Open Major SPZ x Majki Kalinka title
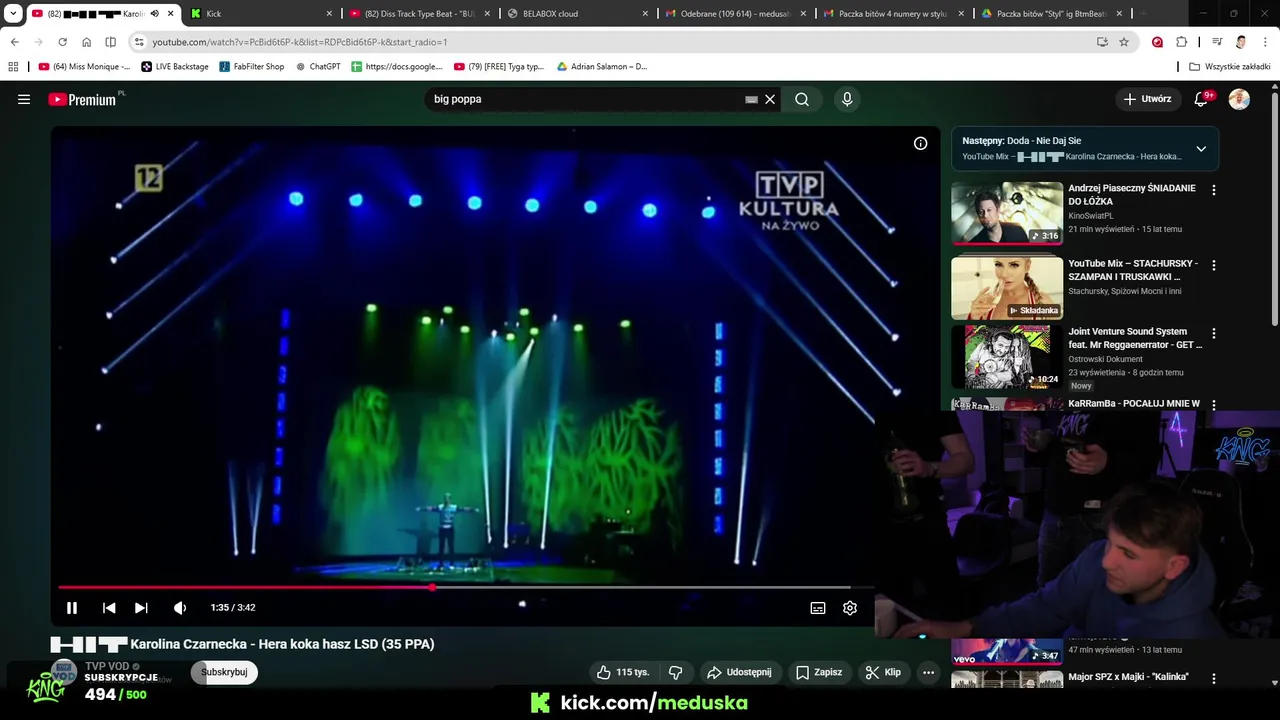 point(1128,677)
